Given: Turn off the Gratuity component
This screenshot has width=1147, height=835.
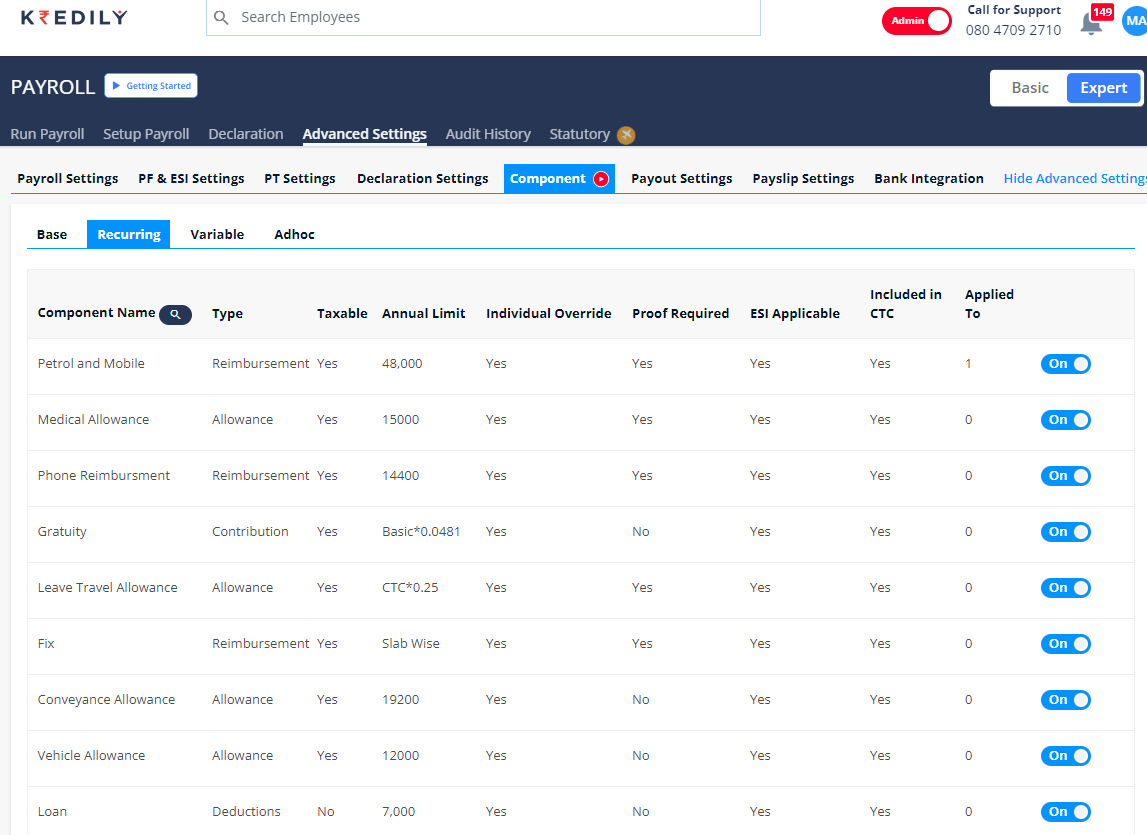Looking at the screenshot, I should pos(1066,531).
